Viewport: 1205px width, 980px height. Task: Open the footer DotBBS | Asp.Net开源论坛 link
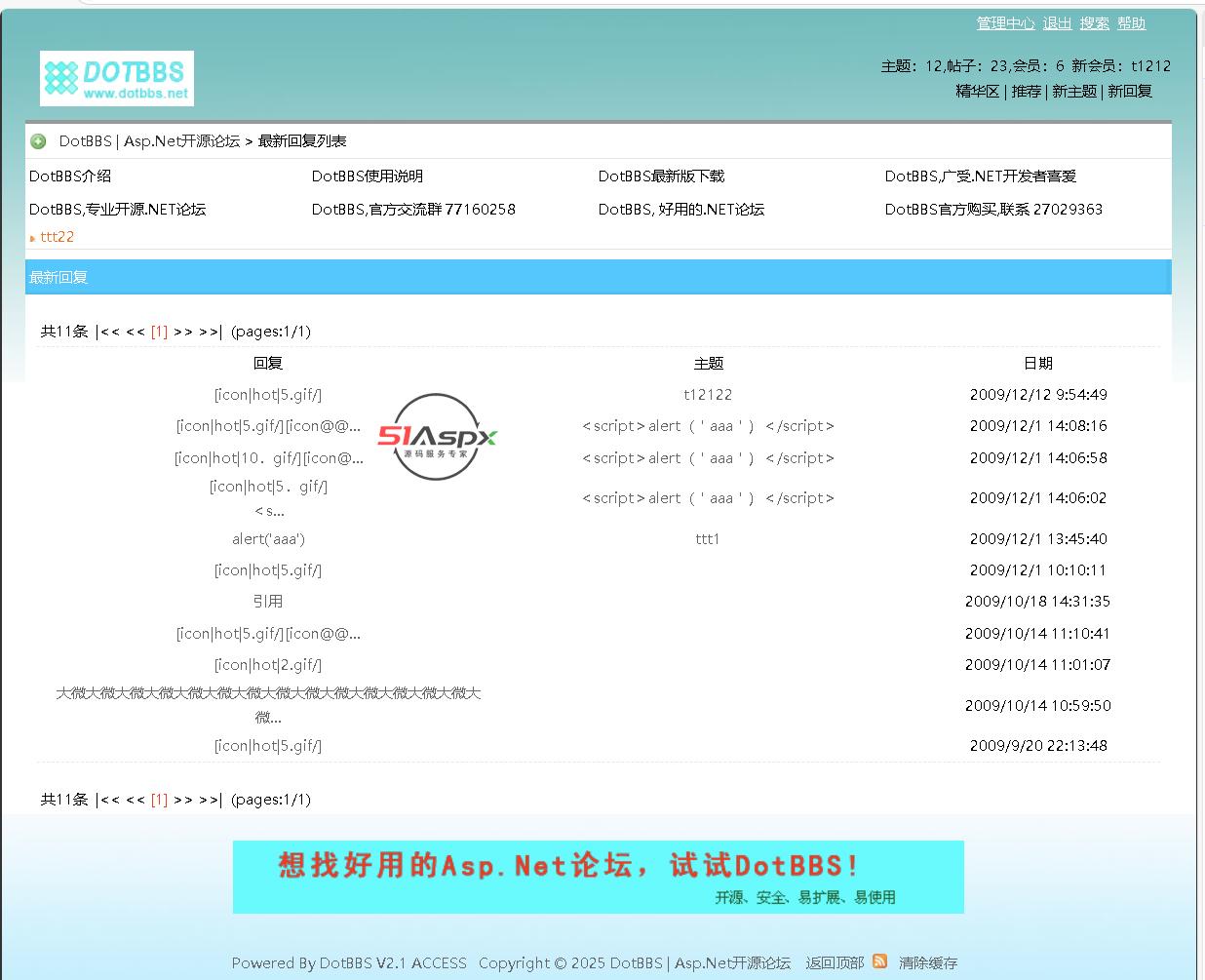coord(700,963)
